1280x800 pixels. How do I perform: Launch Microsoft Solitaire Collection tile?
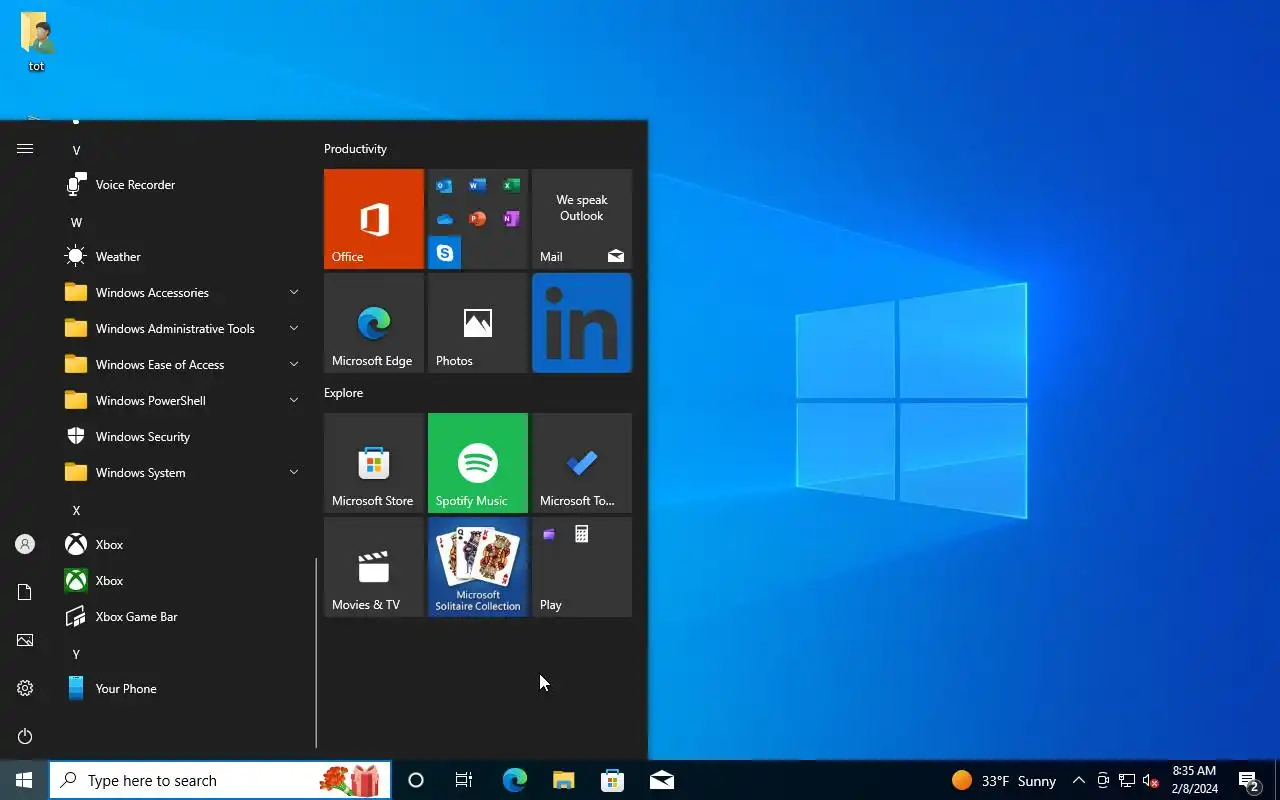(478, 567)
